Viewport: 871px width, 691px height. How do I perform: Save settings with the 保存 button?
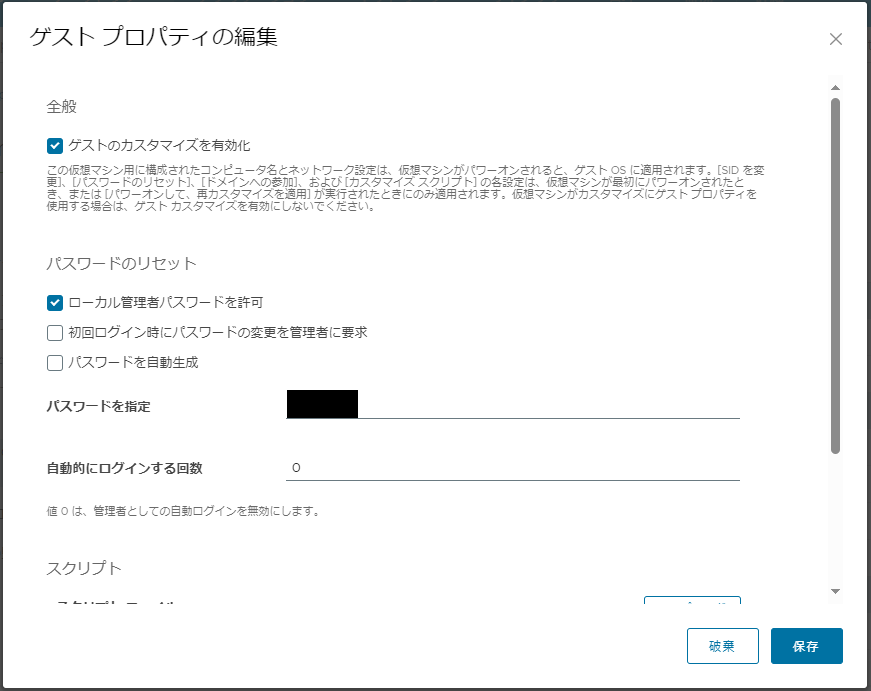coord(806,646)
